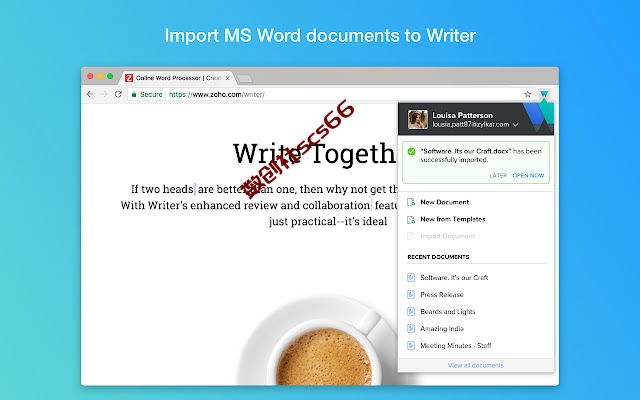This screenshot has width=640, height=400.
Task: Click the RECENT DOCUMENTS heading
Action: click(438, 257)
